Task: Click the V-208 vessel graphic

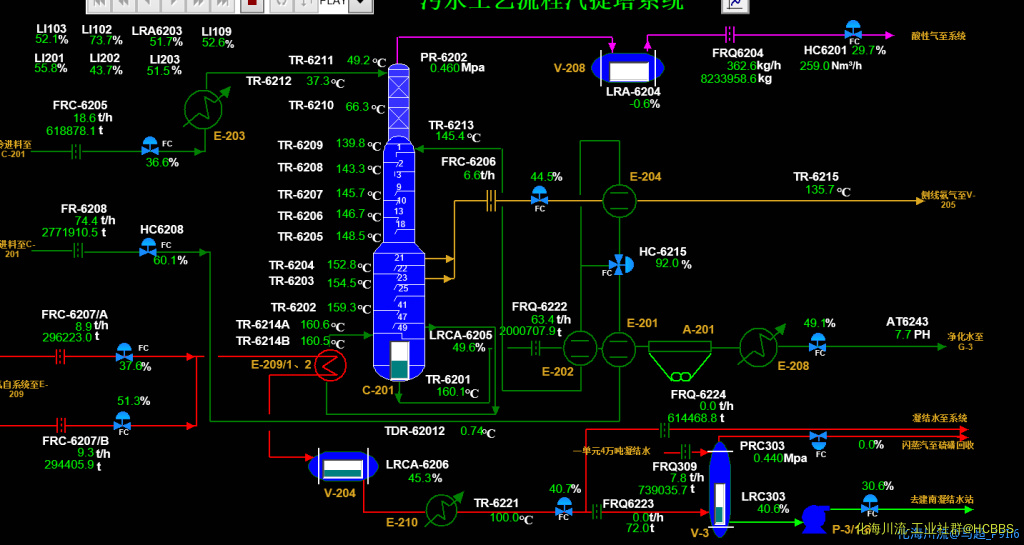Action: pyautogui.click(x=629, y=68)
